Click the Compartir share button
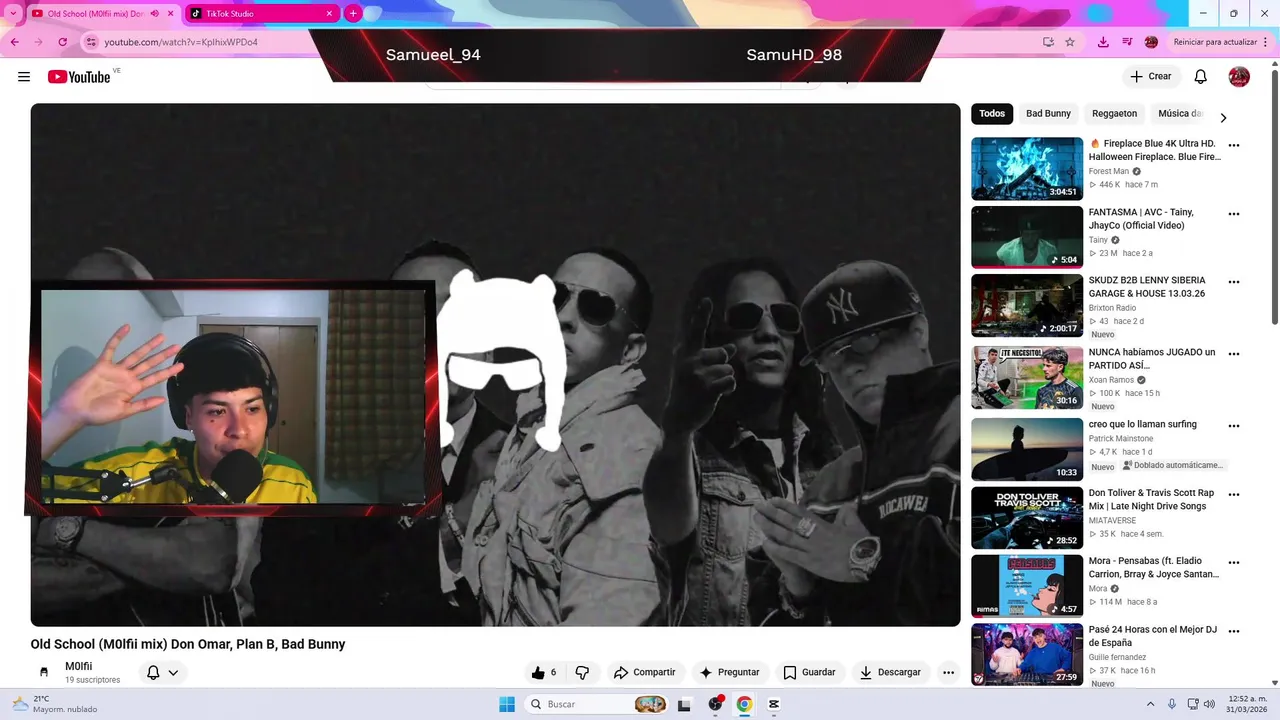This screenshot has height=720, width=1280. (x=644, y=673)
